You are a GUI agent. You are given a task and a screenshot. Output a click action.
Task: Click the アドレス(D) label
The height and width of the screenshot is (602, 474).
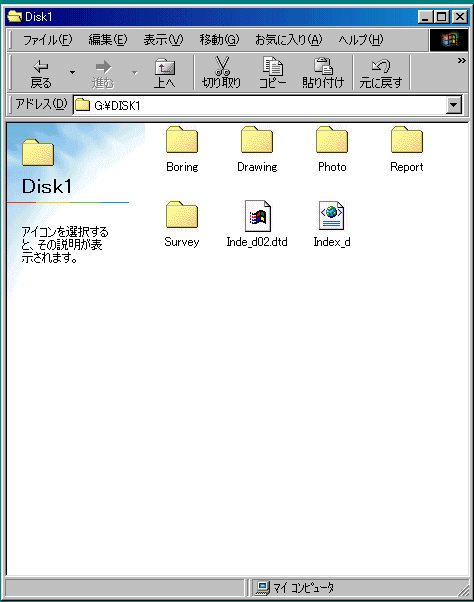(41, 104)
